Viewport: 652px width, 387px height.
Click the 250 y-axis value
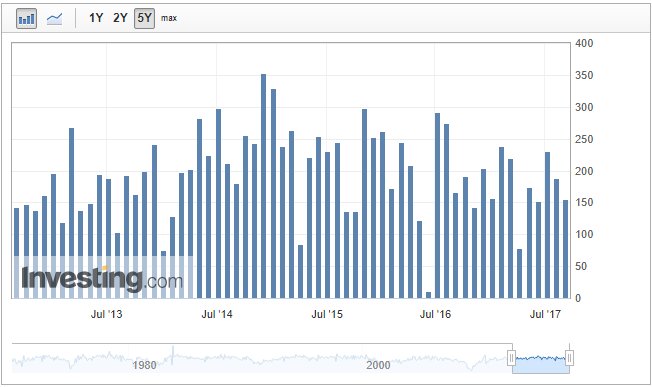(x=584, y=139)
